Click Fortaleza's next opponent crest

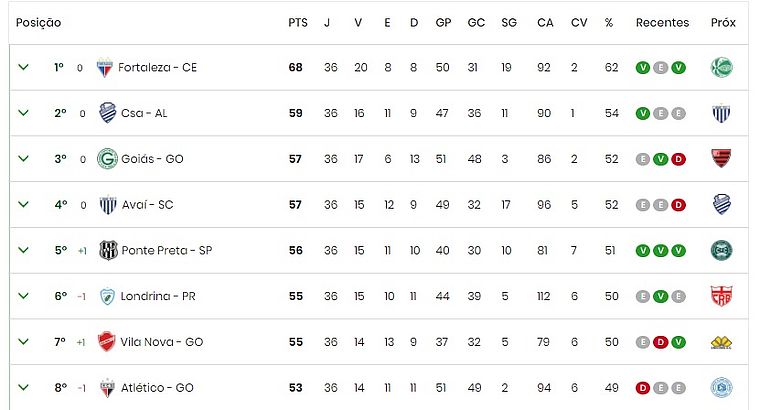[721, 67]
